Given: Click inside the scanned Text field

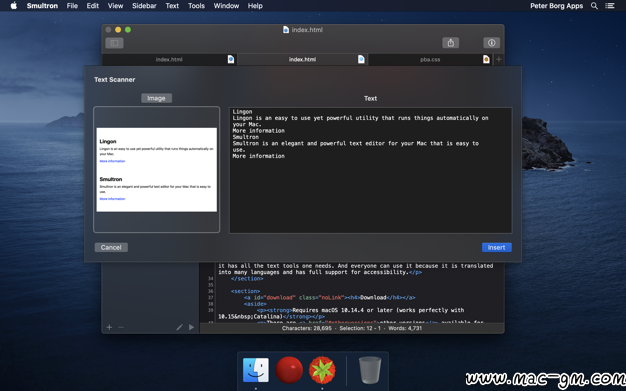Looking at the screenshot, I should [x=370, y=170].
